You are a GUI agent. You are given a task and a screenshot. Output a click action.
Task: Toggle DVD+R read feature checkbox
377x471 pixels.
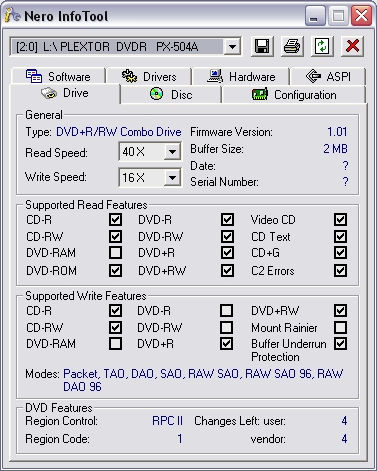(x=227, y=253)
